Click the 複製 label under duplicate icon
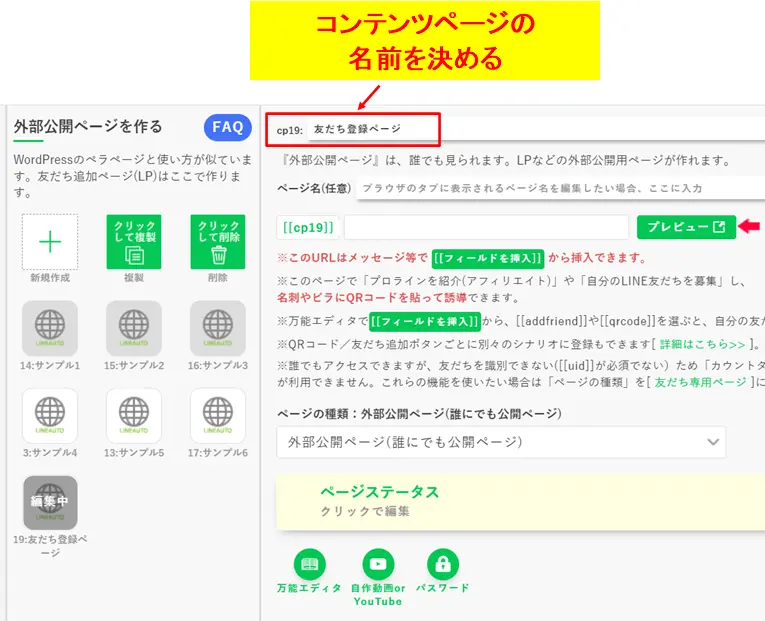This screenshot has width=765, height=621. (x=134, y=278)
